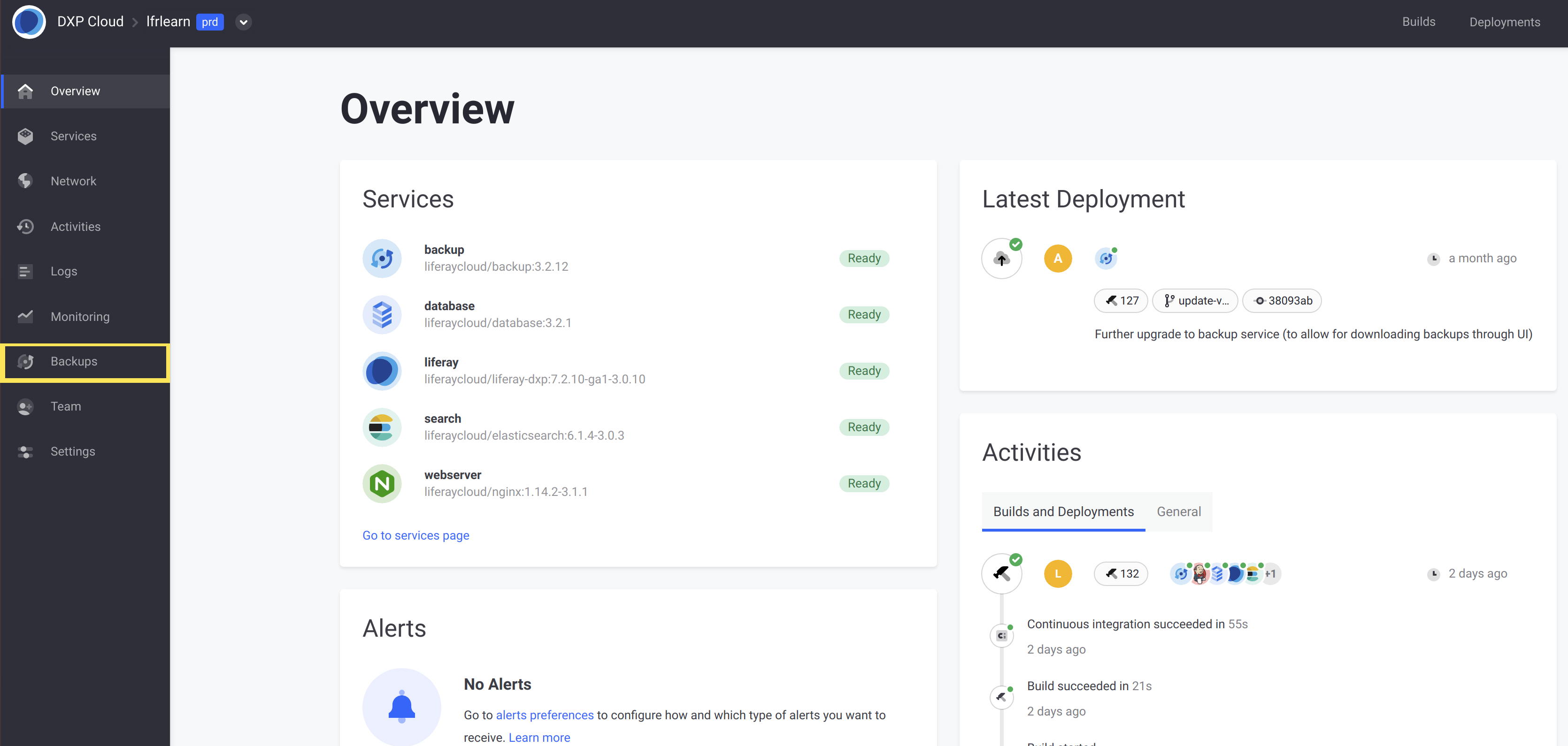The width and height of the screenshot is (1568, 746).
Task: Toggle the search service Ready status
Action: pos(862,427)
